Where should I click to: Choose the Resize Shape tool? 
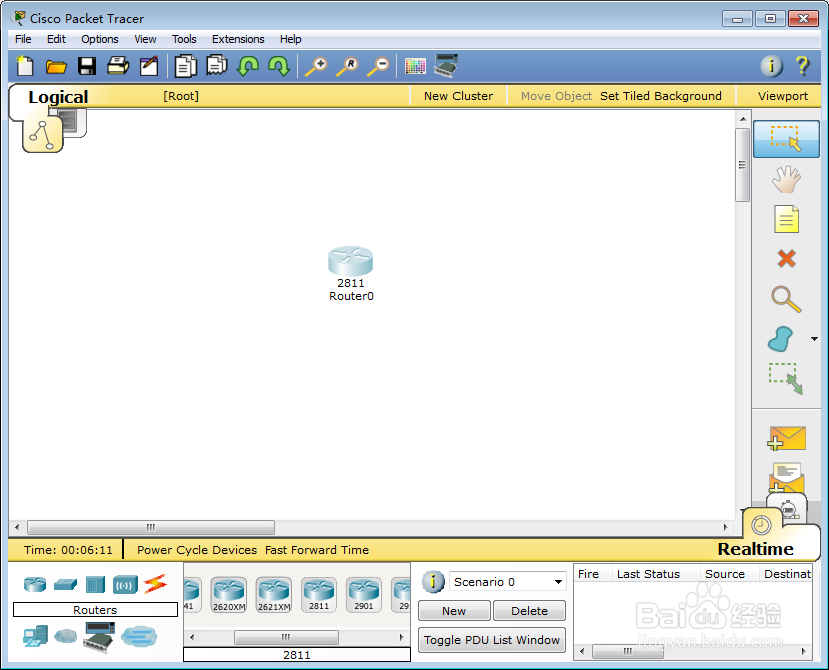coord(786,379)
